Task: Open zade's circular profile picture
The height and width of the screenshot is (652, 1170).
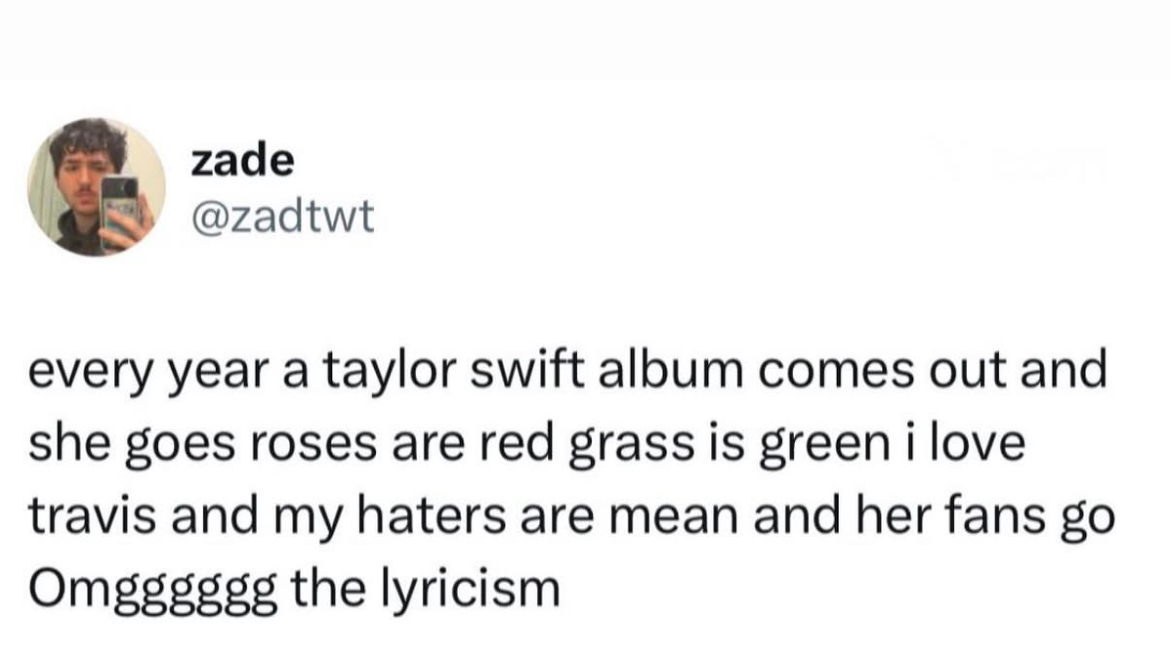Action: coord(96,187)
